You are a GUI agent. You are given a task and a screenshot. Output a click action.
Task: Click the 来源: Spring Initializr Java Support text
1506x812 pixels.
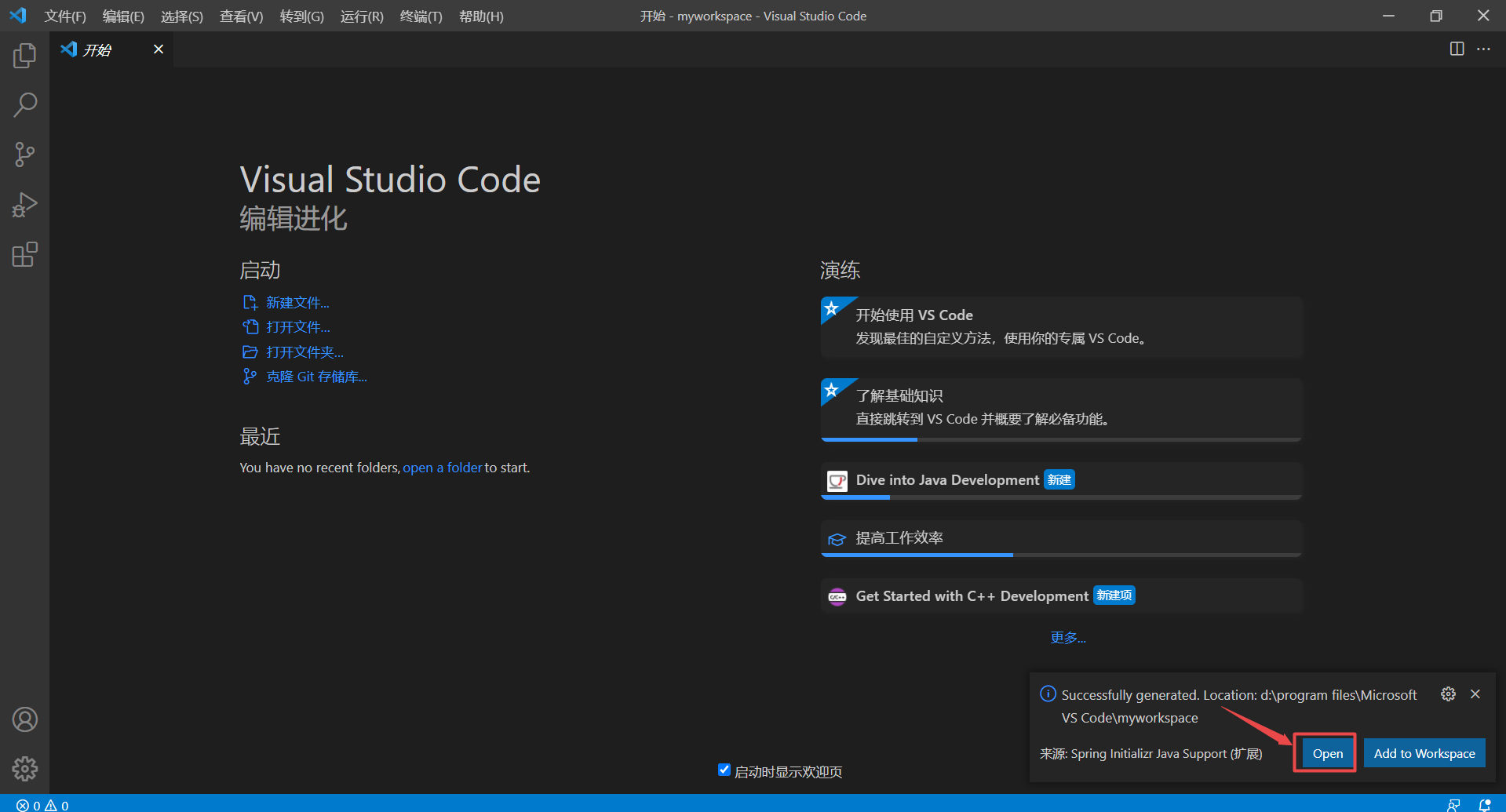pos(1150,753)
